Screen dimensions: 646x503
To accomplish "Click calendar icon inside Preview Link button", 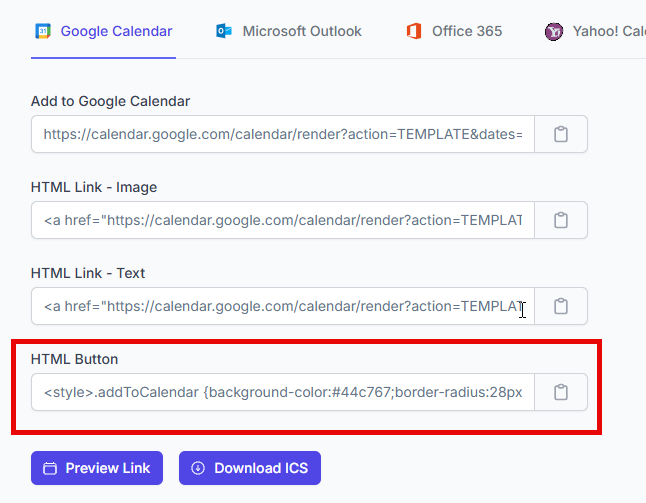I will click(50, 468).
